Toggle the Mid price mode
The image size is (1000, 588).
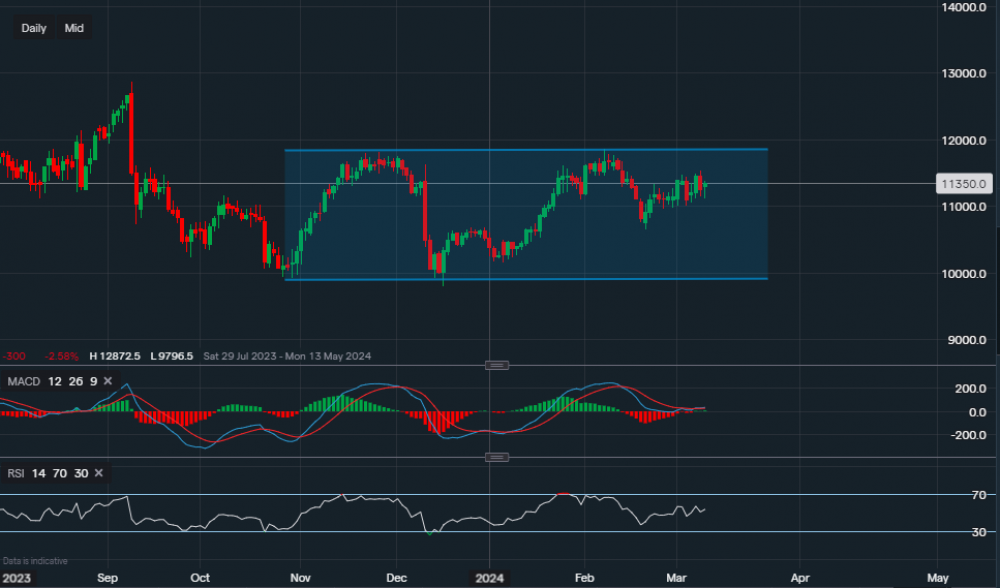pyautogui.click(x=73, y=28)
